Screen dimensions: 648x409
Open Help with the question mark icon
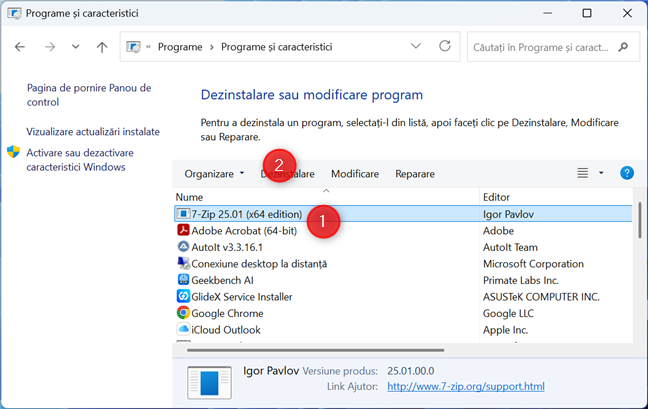click(x=627, y=173)
